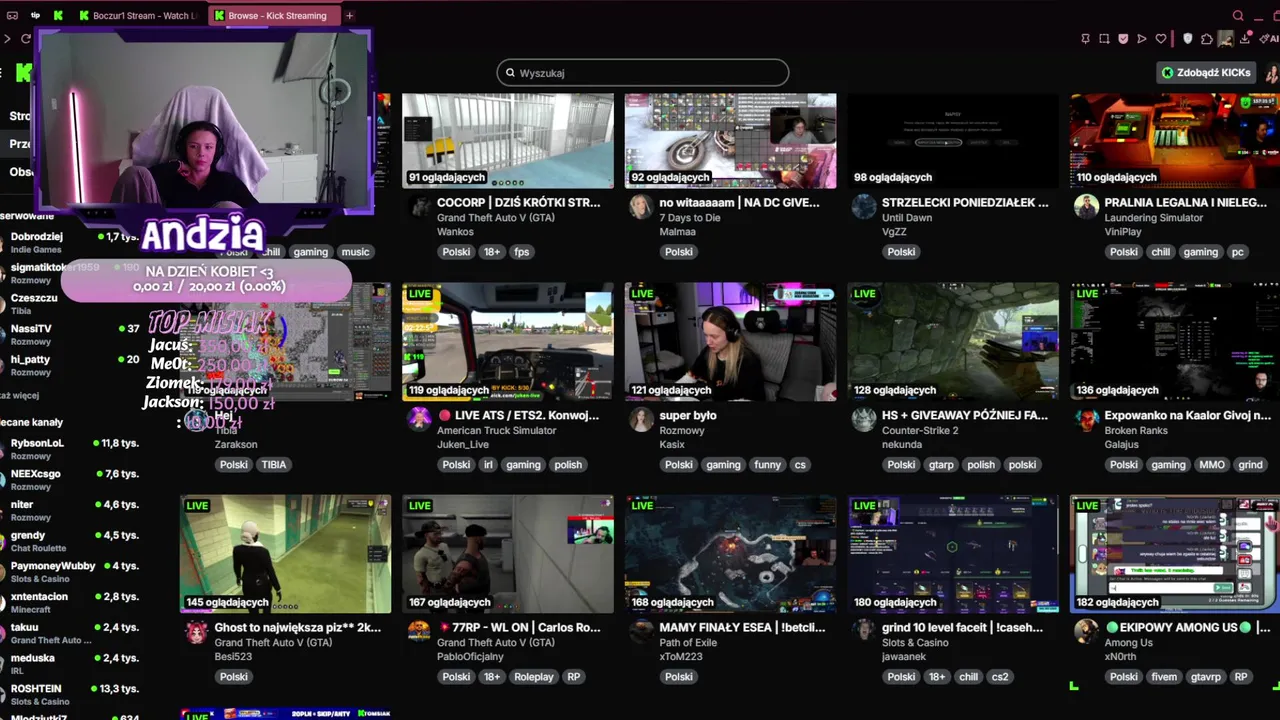1280x720 pixels.
Task: Open hi_patty channel in sidebar
Action: point(70,365)
